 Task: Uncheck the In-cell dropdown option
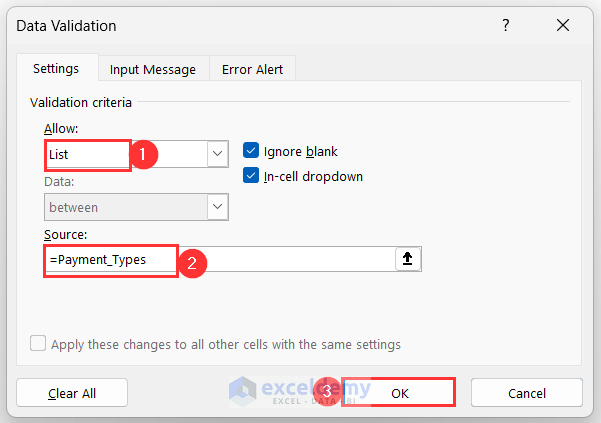click(x=251, y=176)
